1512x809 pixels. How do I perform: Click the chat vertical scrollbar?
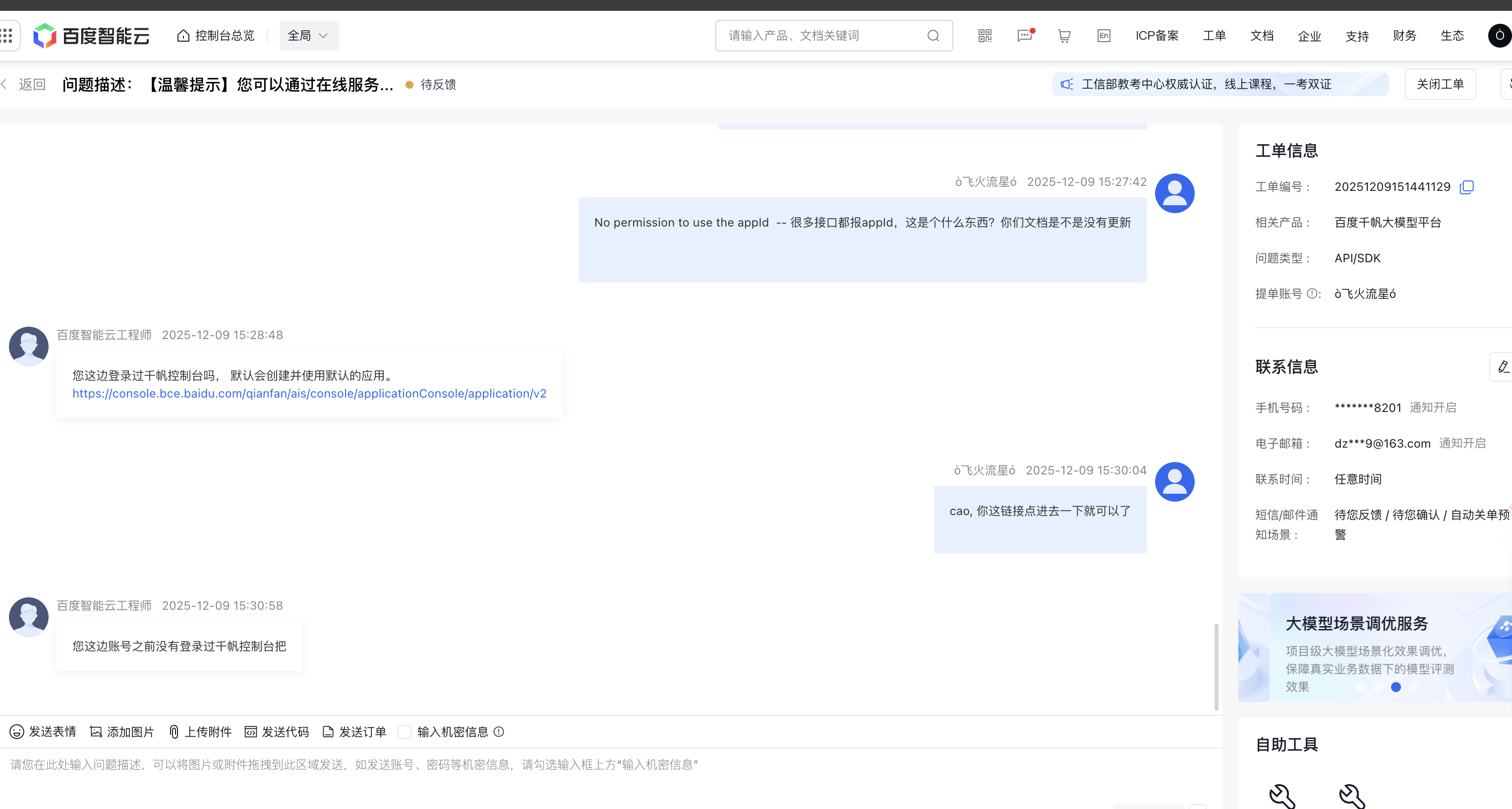[1216, 666]
